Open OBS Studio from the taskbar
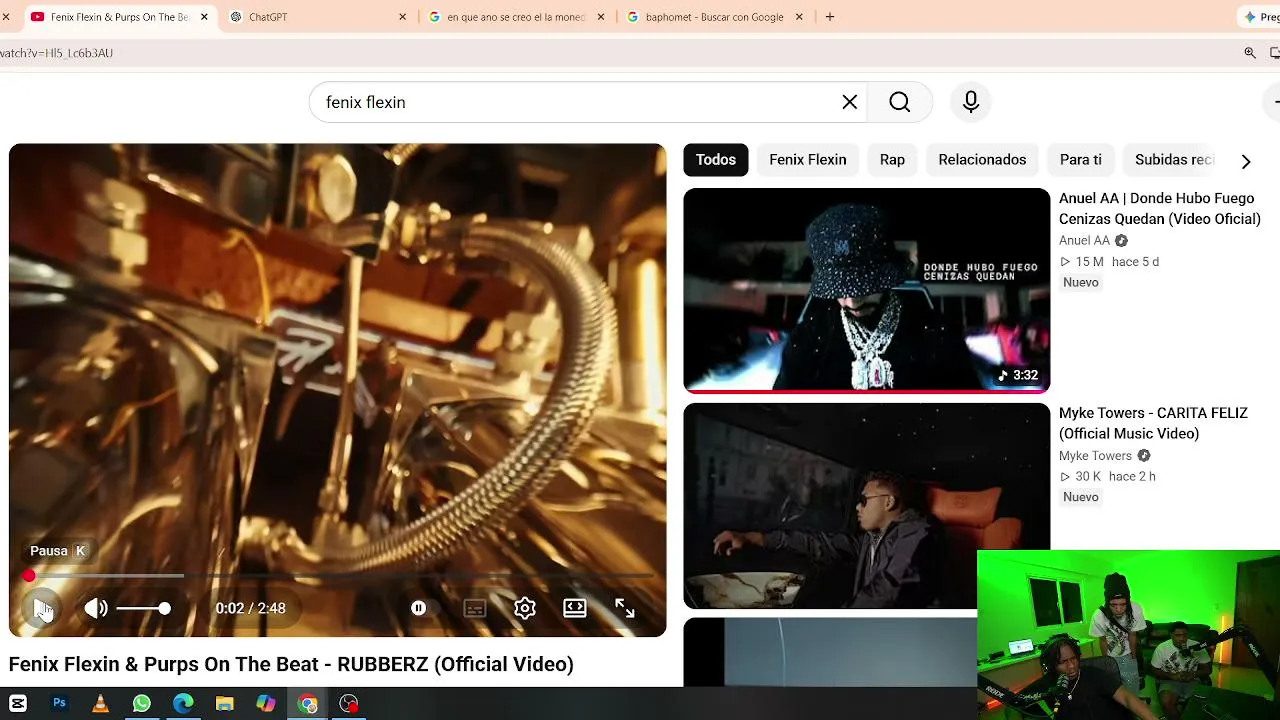The image size is (1280, 720). pos(349,704)
